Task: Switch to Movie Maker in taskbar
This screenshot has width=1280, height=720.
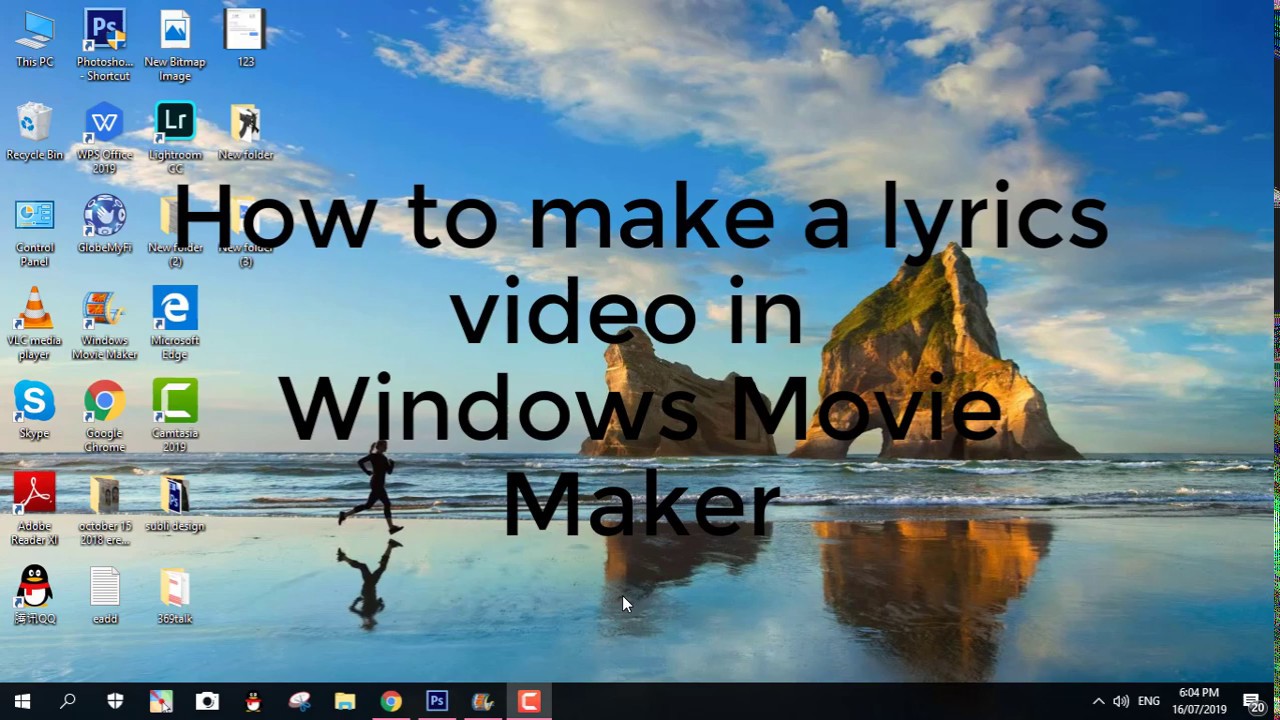Action: tap(483, 701)
